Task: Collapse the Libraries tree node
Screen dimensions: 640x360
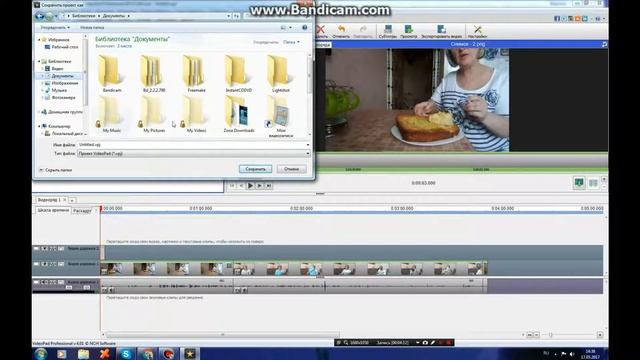Action: [40, 61]
